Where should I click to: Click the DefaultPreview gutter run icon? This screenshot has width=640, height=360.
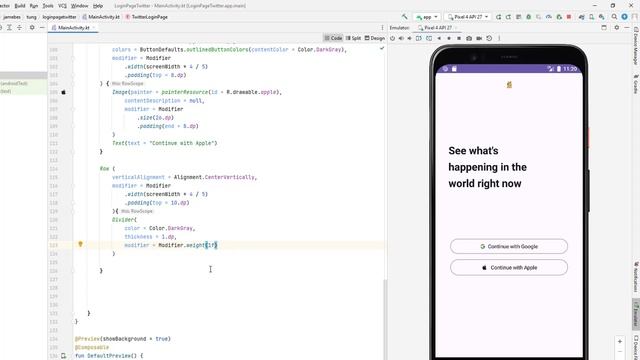(x=64, y=356)
